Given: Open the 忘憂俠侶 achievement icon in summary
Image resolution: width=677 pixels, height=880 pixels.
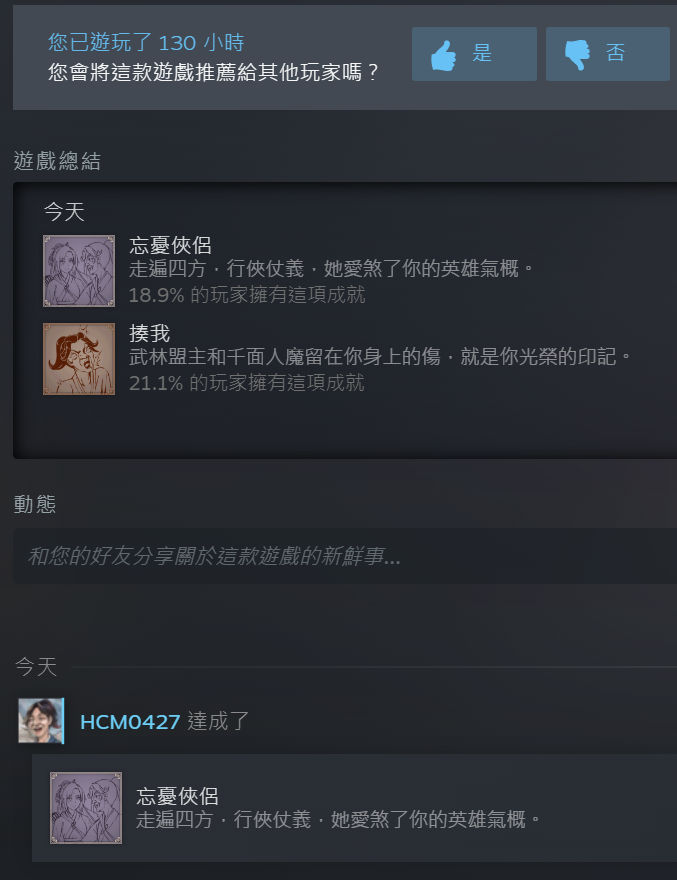Looking at the screenshot, I should pos(79,271).
